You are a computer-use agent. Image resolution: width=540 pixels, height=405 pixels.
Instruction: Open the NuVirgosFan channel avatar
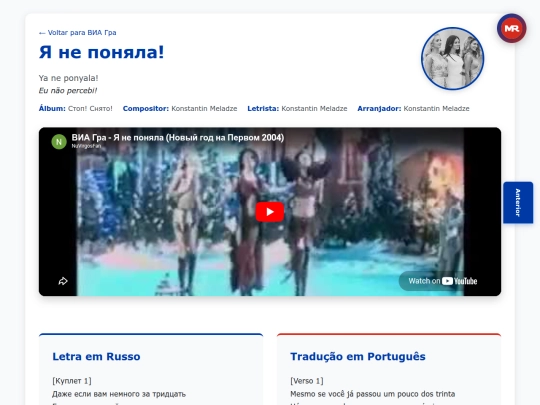coord(59,142)
